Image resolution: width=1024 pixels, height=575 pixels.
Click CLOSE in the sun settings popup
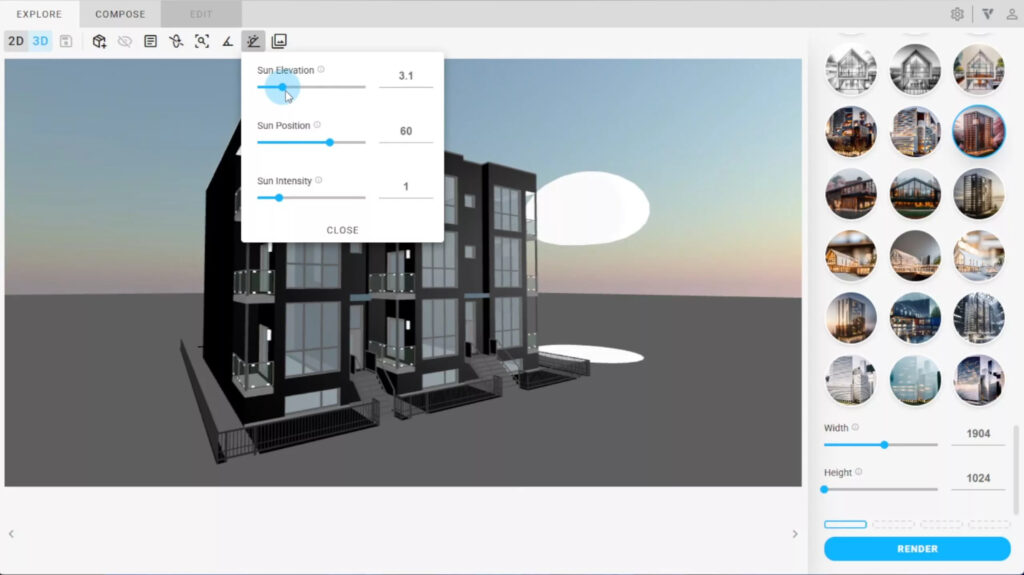click(342, 230)
